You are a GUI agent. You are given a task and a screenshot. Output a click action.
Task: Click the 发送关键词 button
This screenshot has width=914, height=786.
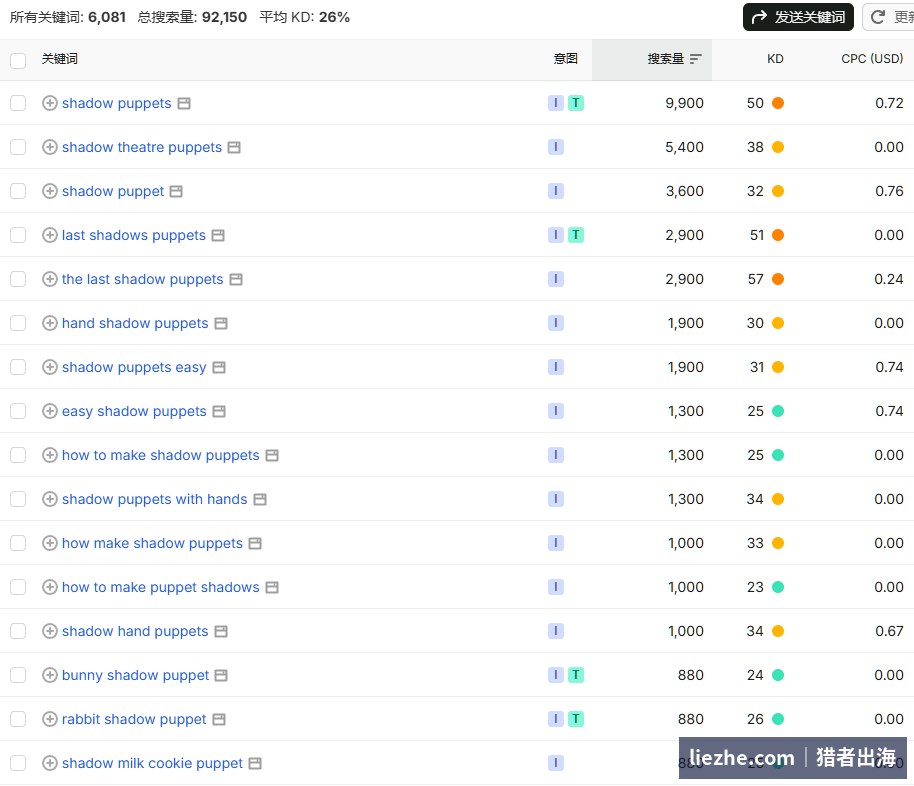(798, 17)
